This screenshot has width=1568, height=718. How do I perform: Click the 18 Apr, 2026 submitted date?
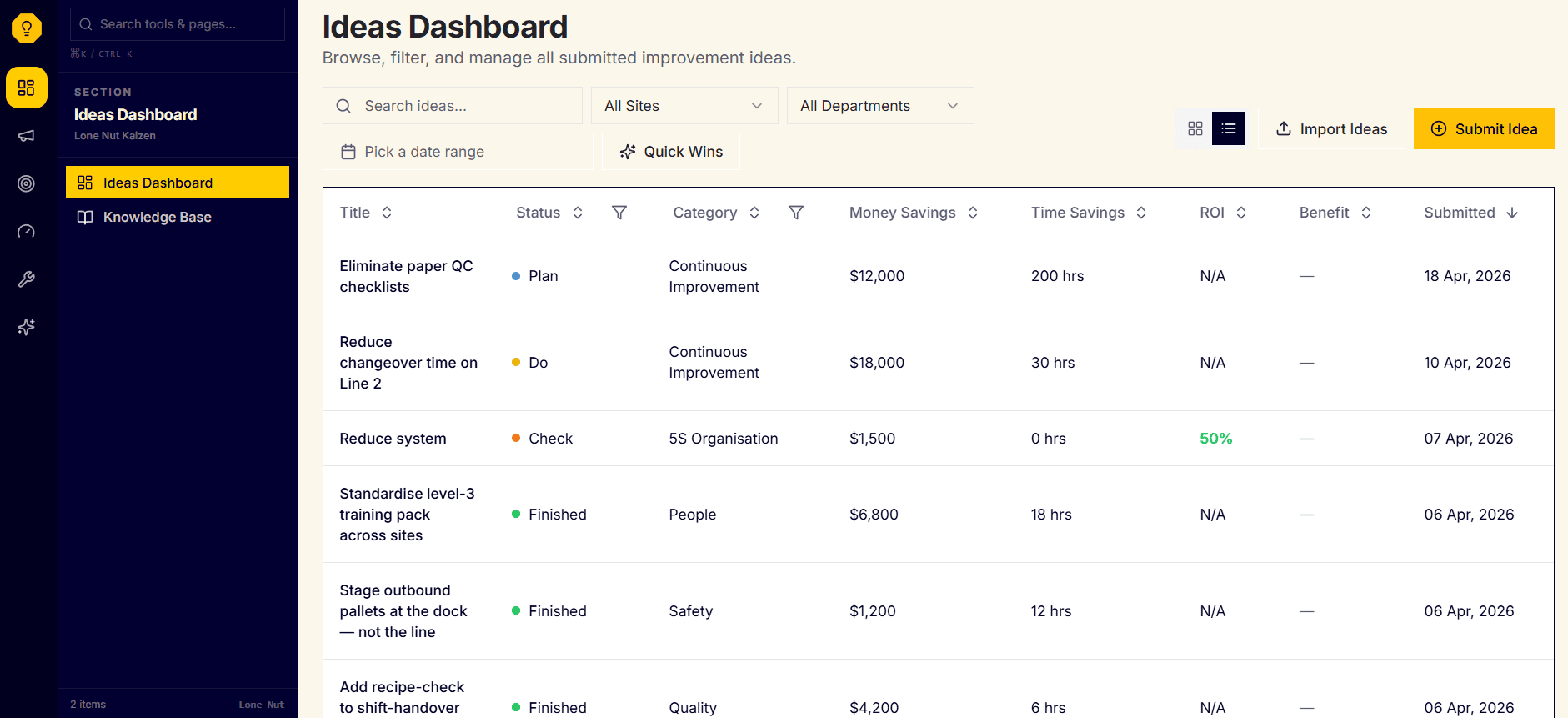(1467, 276)
